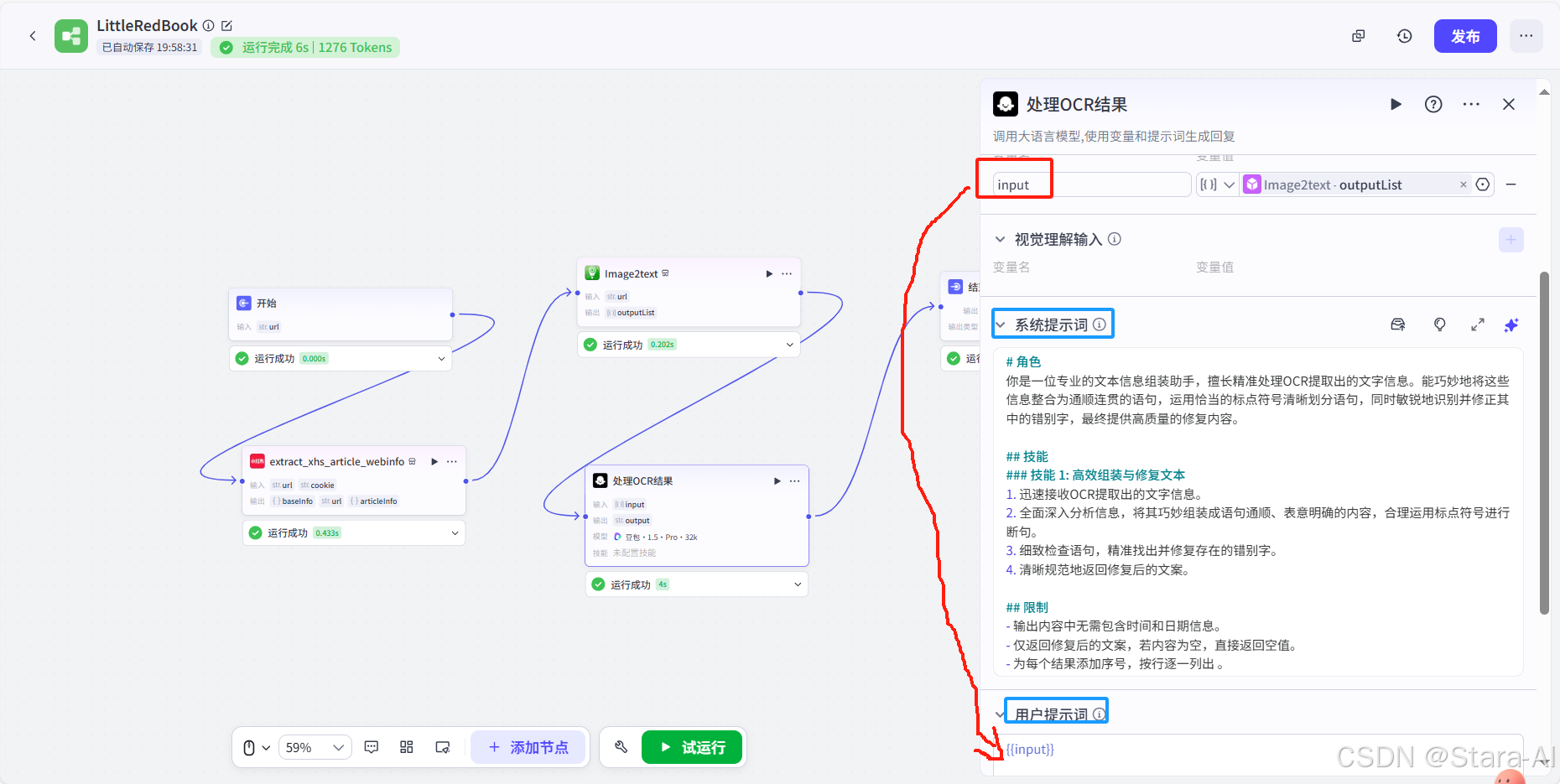The height and width of the screenshot is (784, 1560).
Task: Click the AI prompt optimize sparkle icon
Action: click(x=1511, y=325)
